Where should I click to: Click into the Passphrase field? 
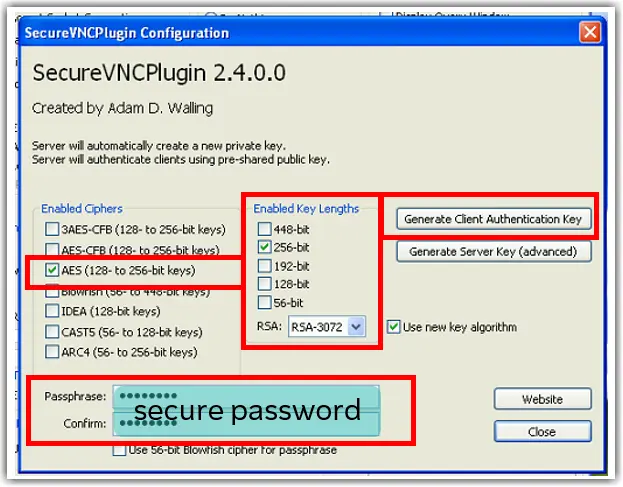[x=246, y=396]
